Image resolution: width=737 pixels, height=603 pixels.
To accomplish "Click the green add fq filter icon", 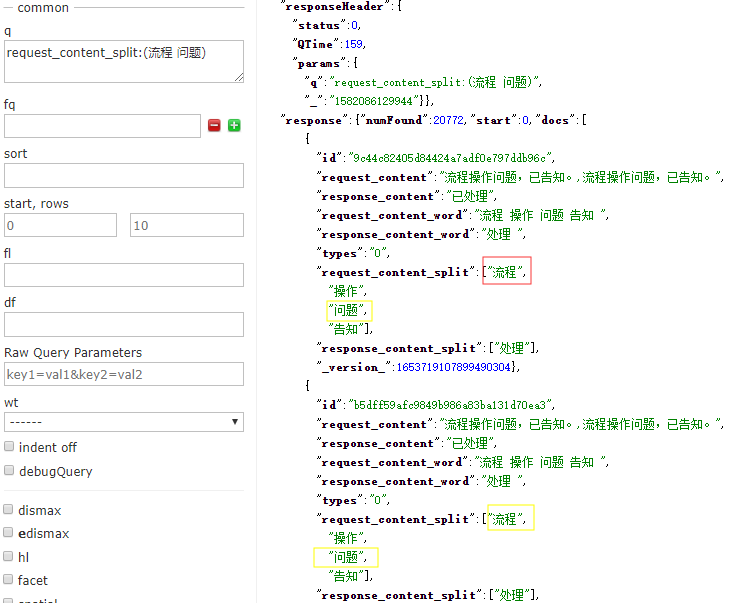I will (234, 125).
